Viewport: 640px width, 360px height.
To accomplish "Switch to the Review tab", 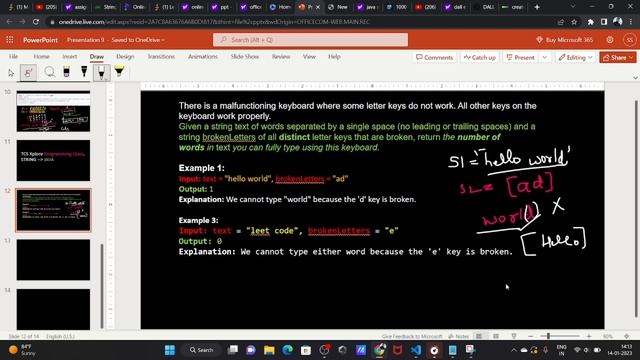I will [281, 56].
